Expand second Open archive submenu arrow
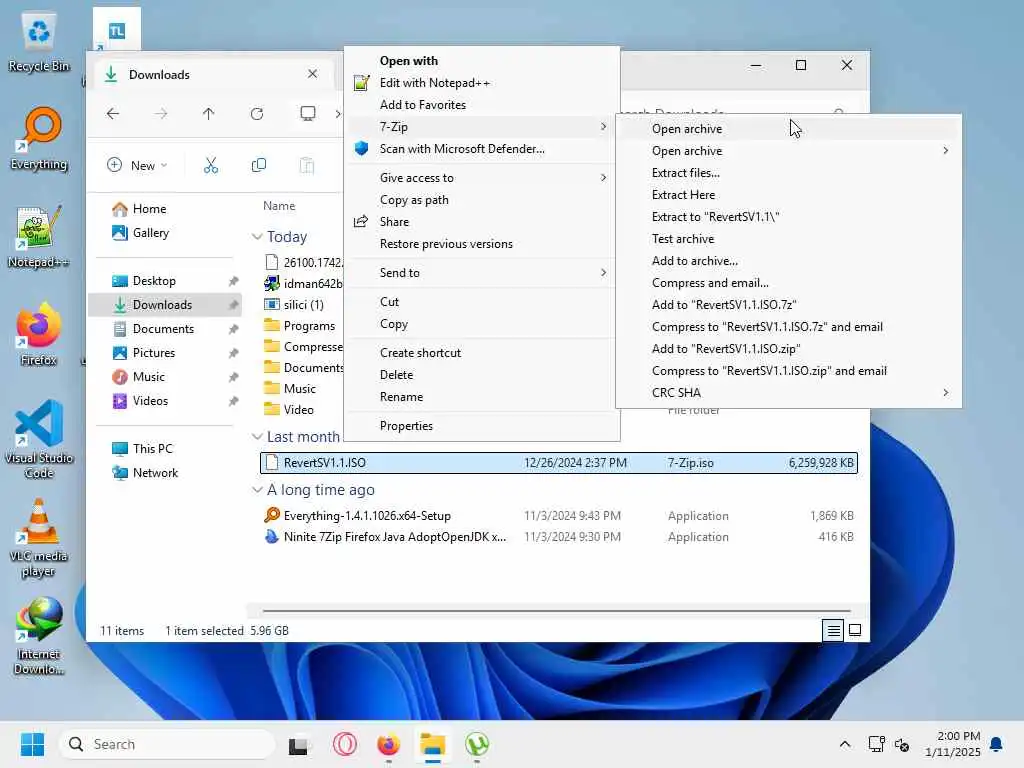The width and height of the screenshot is (1024, 768). pyautogui.click(x=945, y=151)
